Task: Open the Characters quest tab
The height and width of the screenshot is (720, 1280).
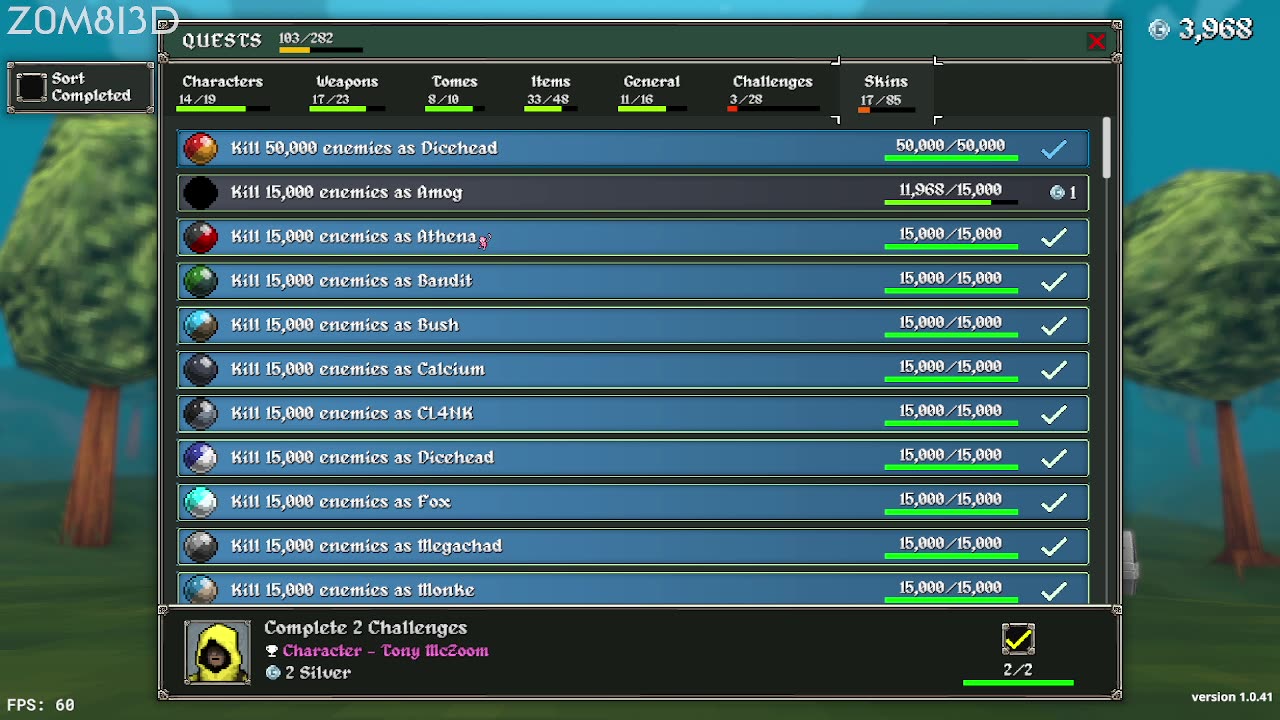Action: [222, 90]
